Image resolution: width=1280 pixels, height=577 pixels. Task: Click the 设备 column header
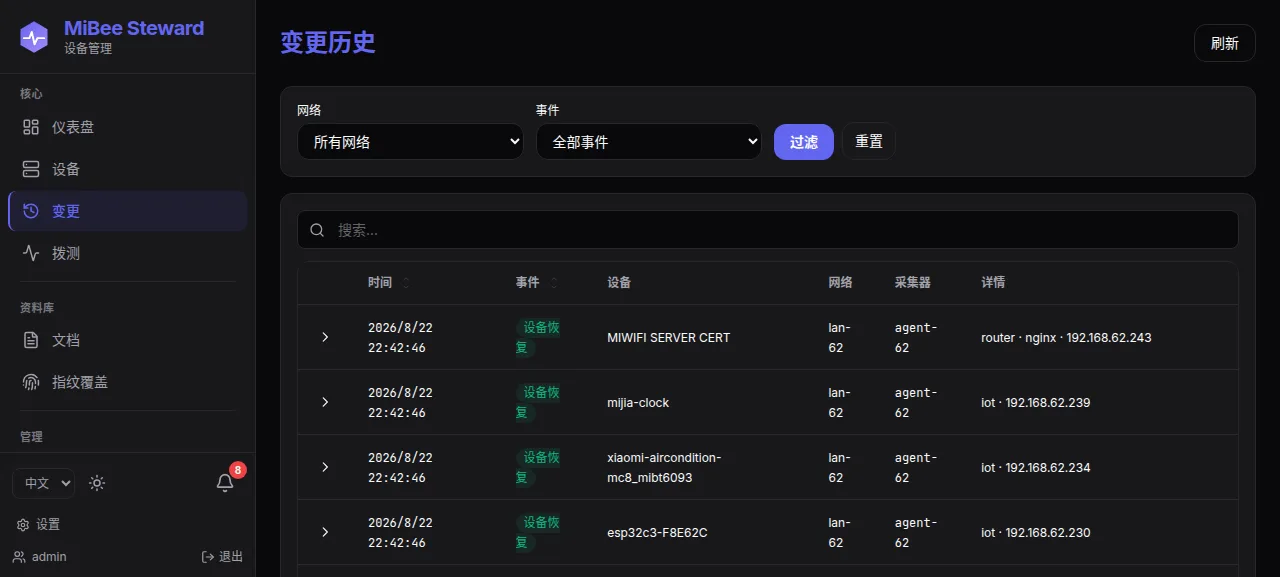(x=619, y=283)
